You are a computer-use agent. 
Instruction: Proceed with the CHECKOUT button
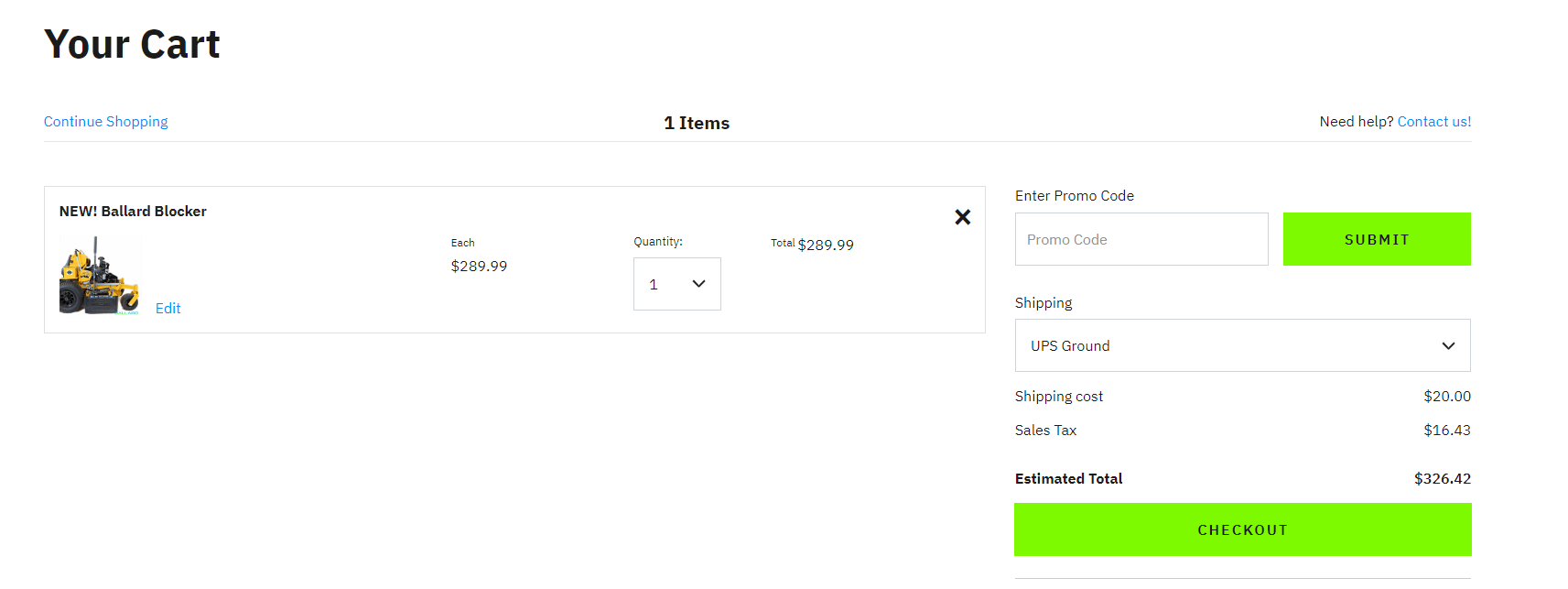tap(1242, 529)
